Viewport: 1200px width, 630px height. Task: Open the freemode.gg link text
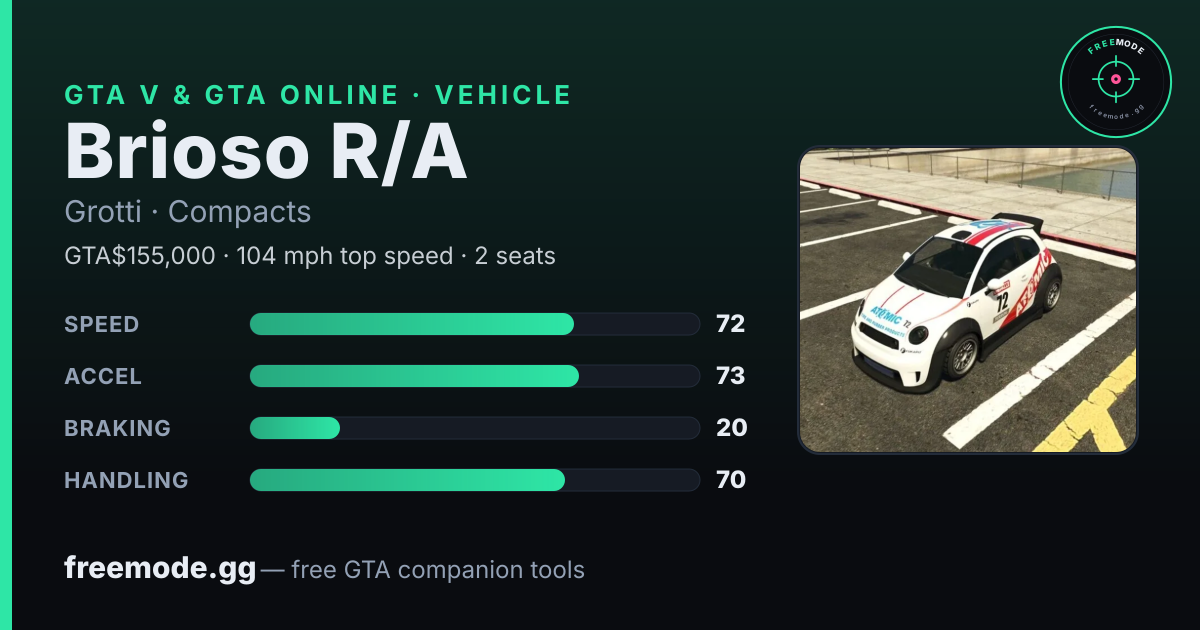click(160, 569)
